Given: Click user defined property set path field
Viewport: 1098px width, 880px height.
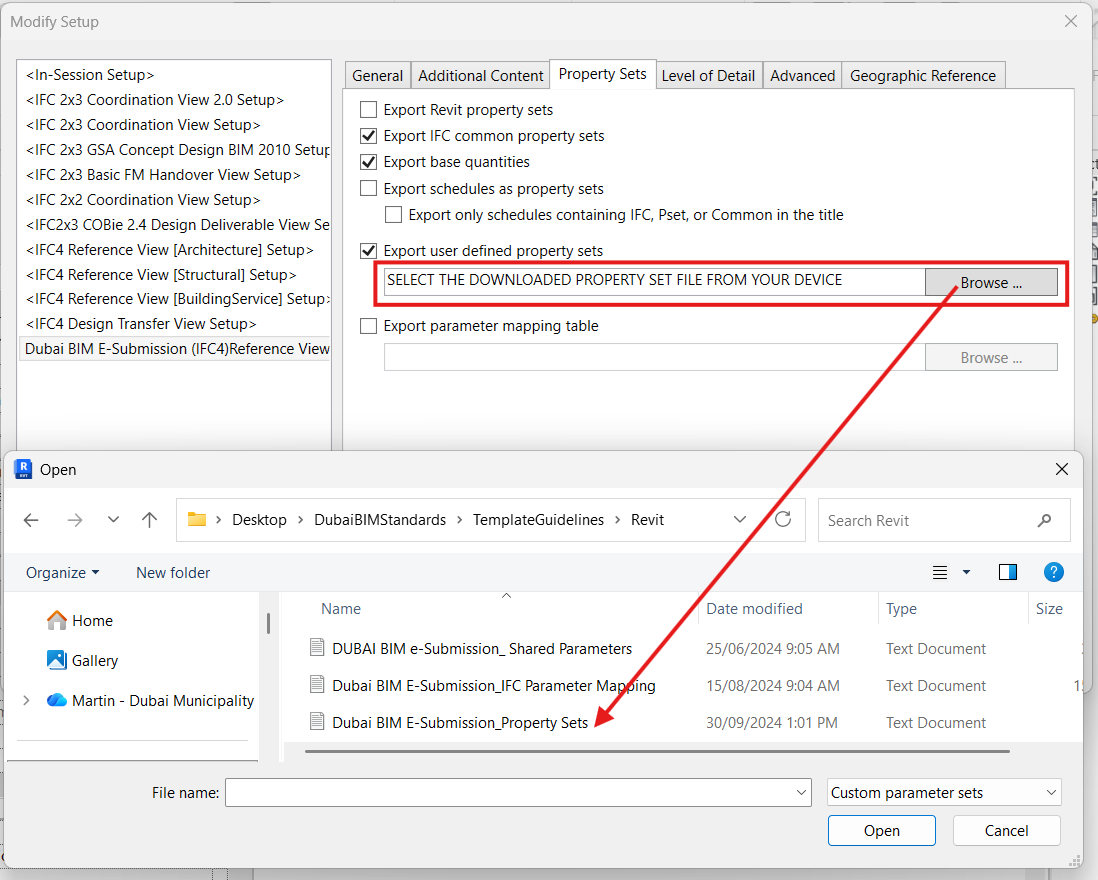Looking at the screenshot, I should [654, 281].
